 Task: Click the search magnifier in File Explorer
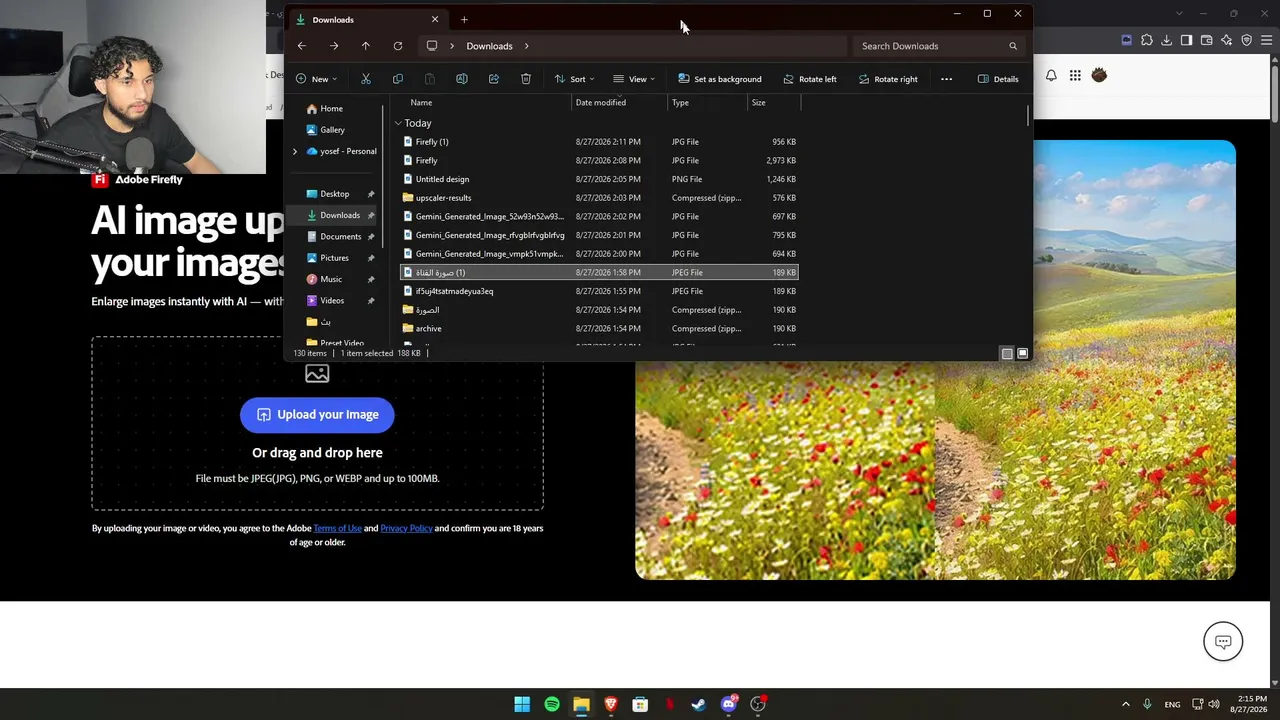[1013, 46]
